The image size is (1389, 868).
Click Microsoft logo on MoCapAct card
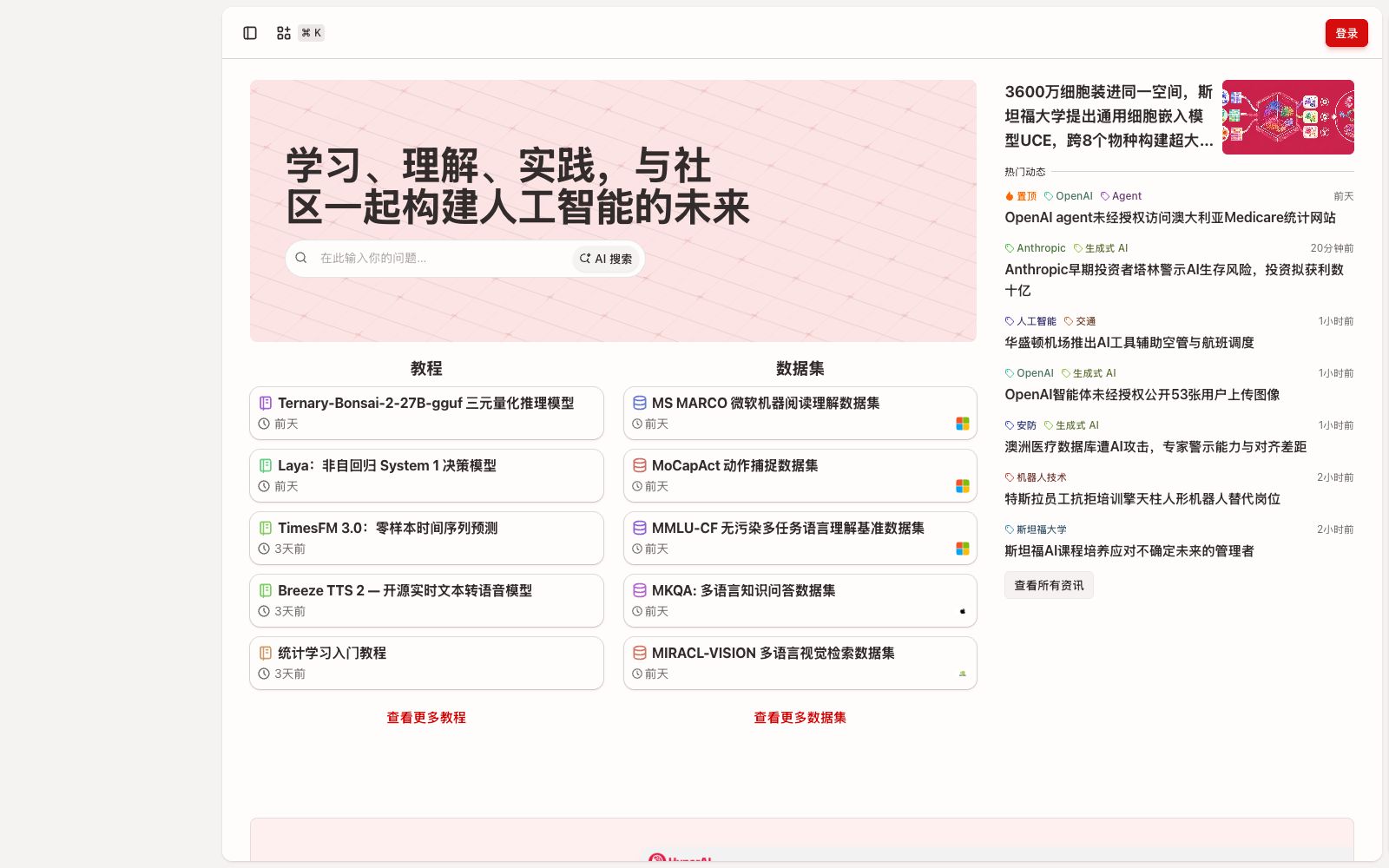coord(963,486)
